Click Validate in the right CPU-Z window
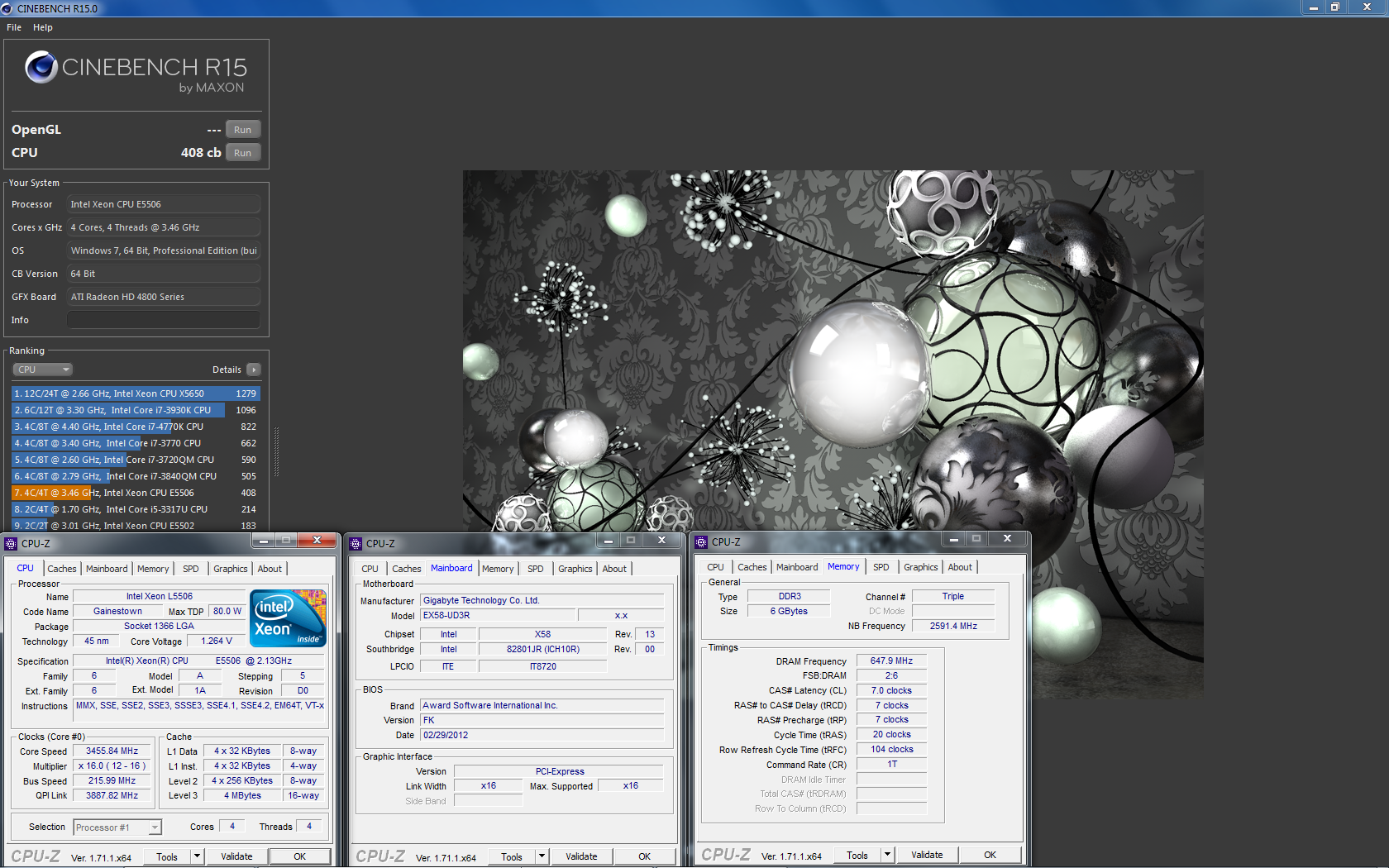Screen dimensions: 1389x868 tap(927, 855)
